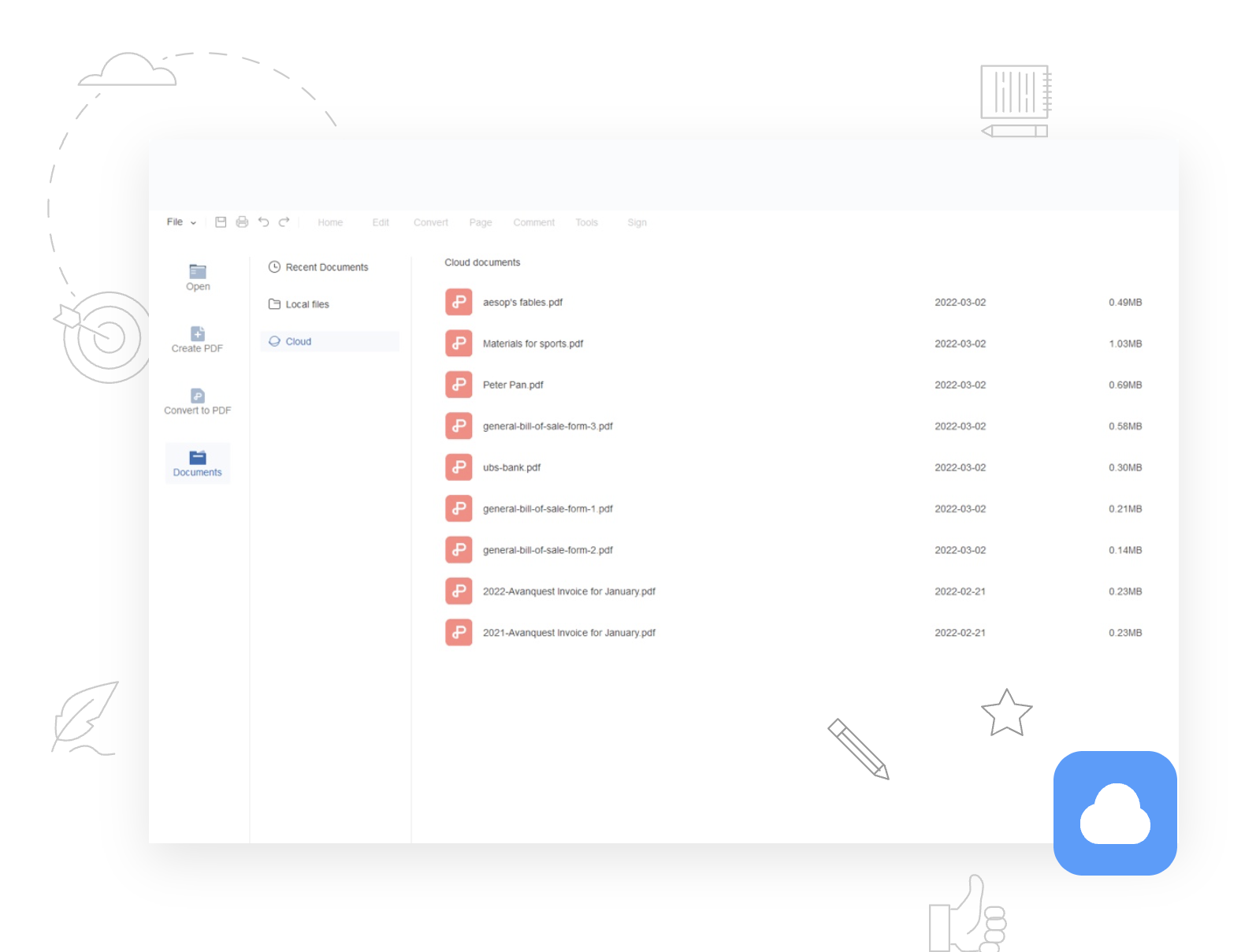Click the Print icon in toolbar

click(242, 222)
